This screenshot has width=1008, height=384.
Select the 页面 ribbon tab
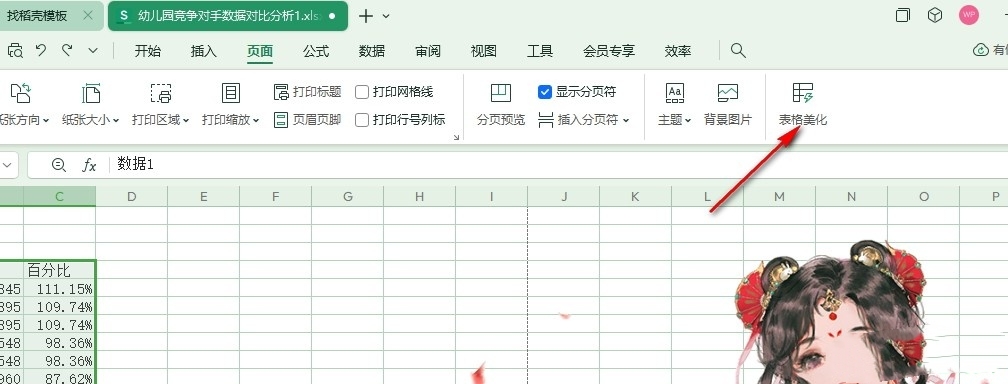260,51
